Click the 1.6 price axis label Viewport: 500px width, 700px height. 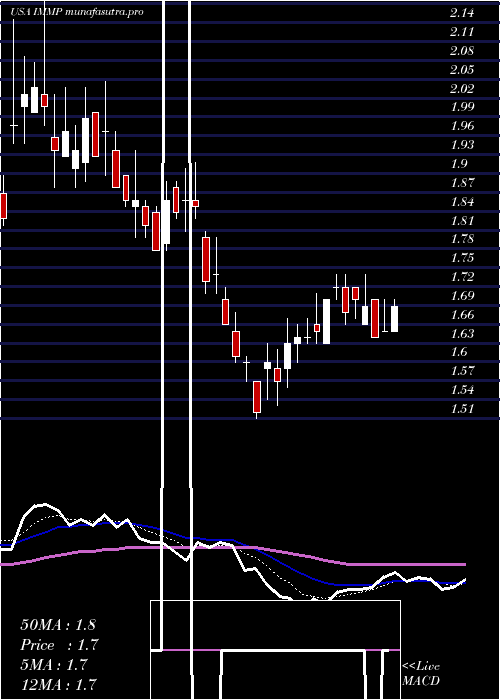click(x=458, y=352)
